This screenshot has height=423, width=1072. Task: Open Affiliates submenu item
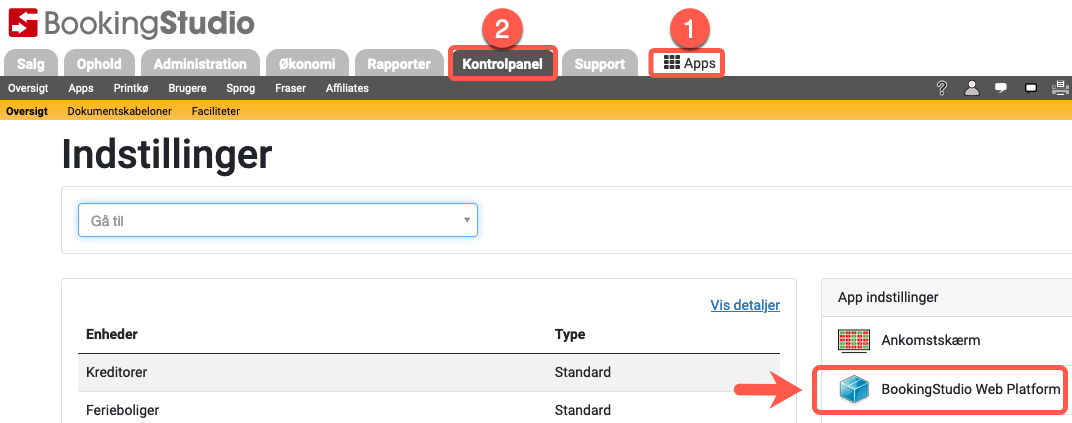coord(347,88)
